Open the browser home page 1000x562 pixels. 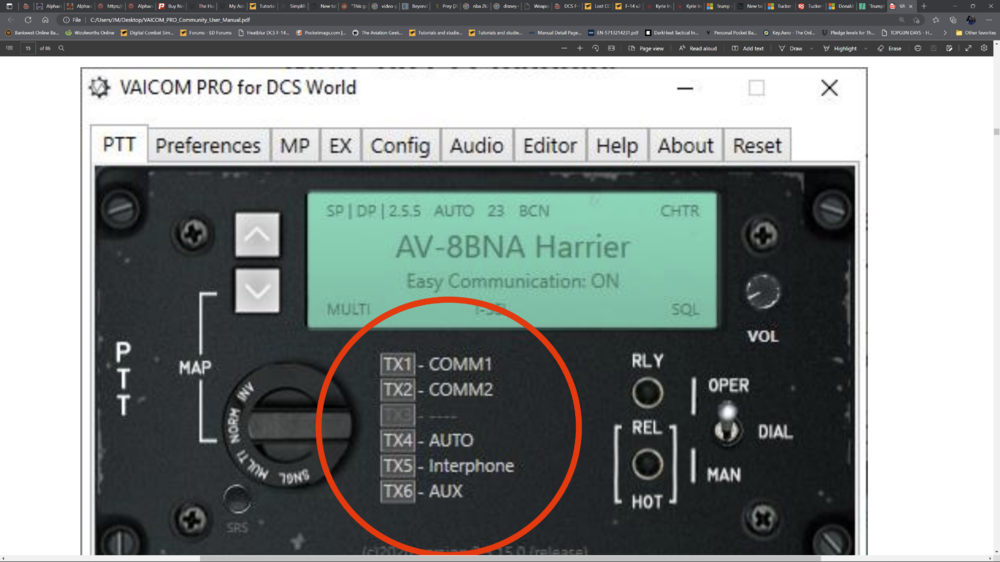point(45,20)
